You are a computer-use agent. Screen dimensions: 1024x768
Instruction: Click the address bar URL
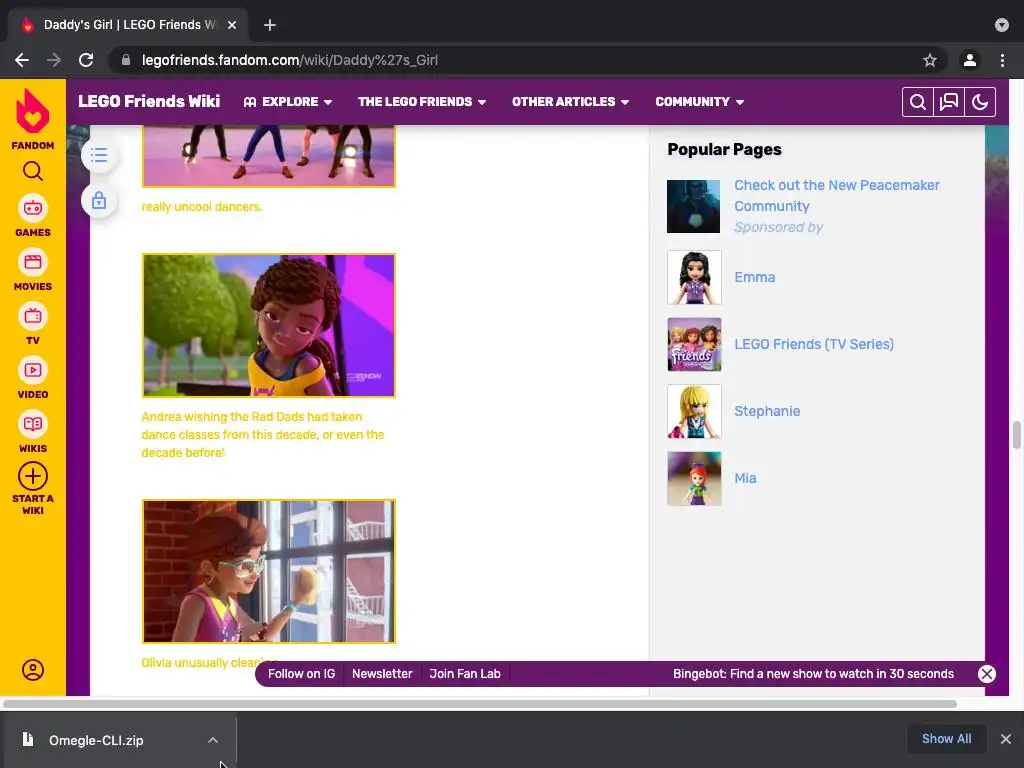click(289, 60)
